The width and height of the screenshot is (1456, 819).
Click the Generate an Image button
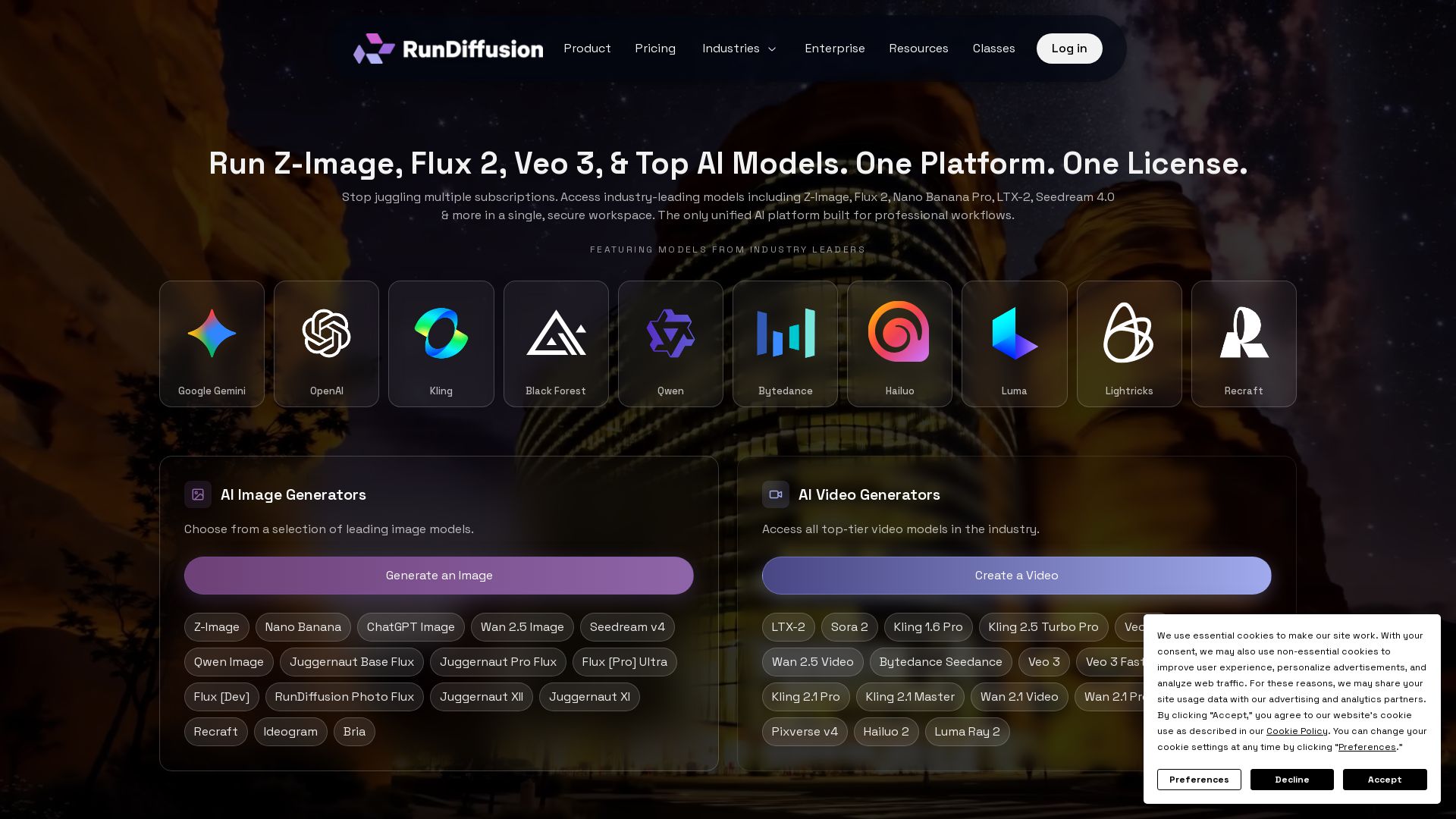pyautogui.click(x=438, y=576)
